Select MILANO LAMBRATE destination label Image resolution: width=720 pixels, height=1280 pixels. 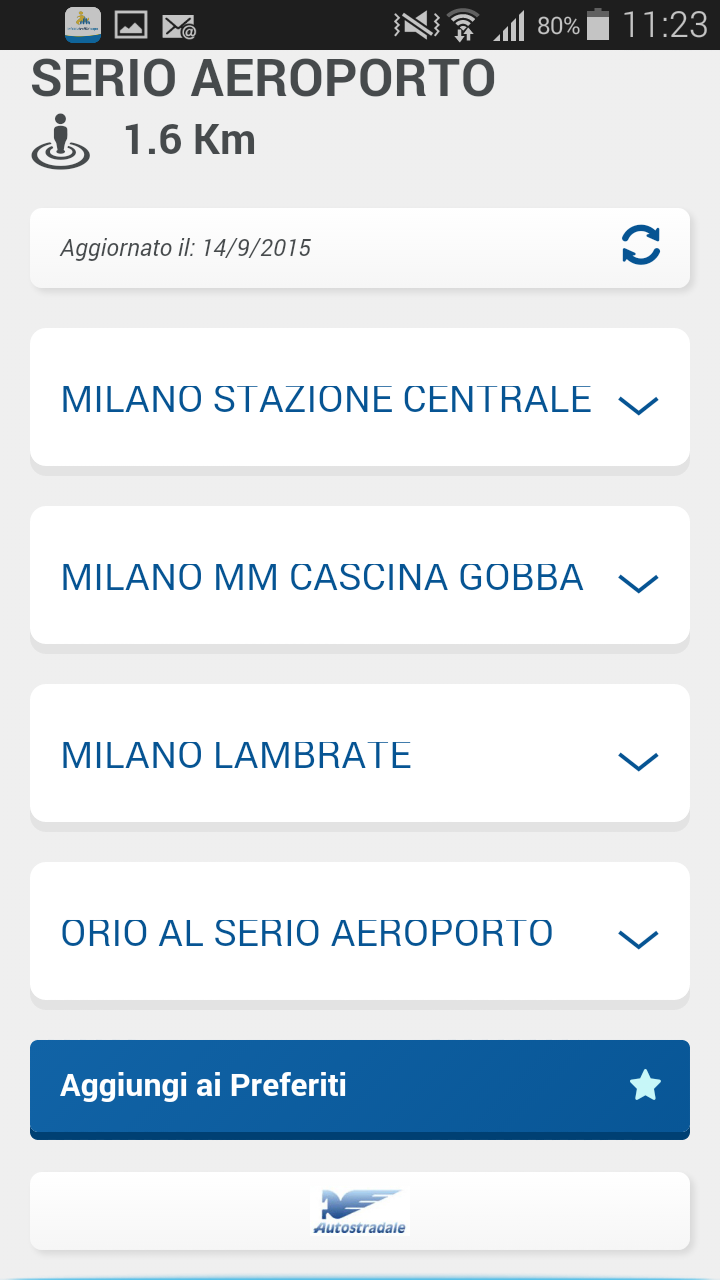tap(236, 755)
